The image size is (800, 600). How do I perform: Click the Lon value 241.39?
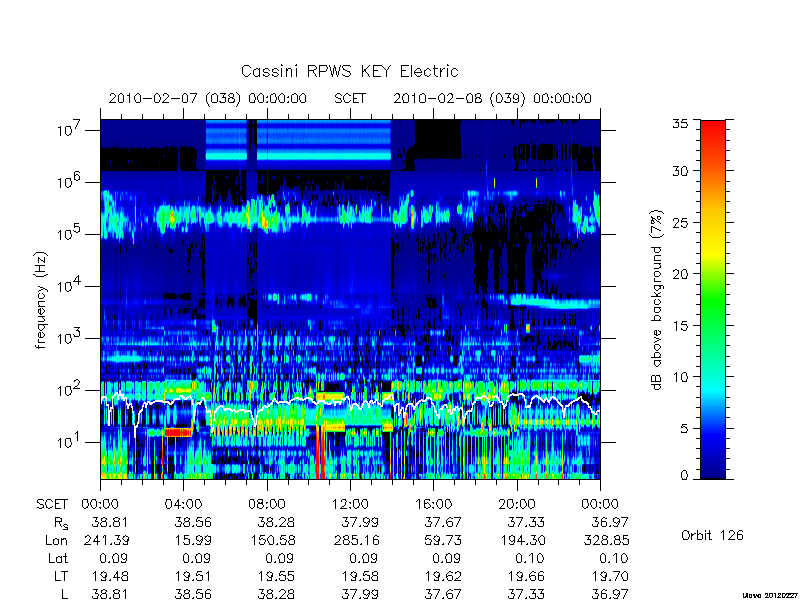pyautogui.click(x=106, y=540)
